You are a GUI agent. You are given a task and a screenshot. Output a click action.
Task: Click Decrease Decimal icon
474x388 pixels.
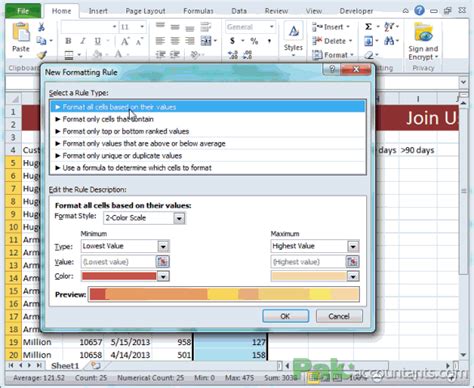click(247, 55)
